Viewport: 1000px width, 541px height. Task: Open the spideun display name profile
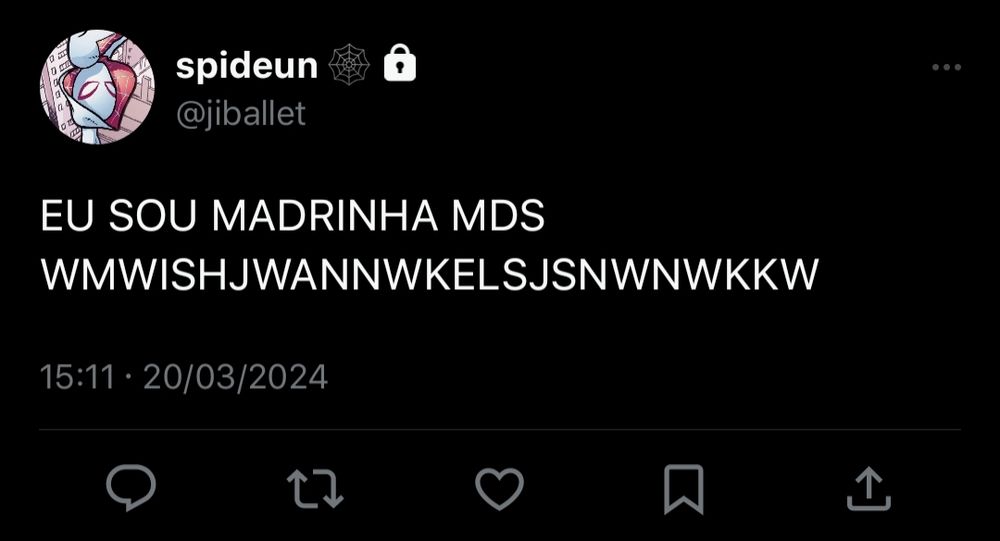pyautogui.click(x=246, y=65)
